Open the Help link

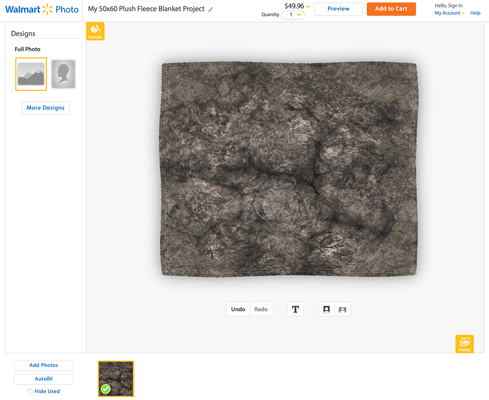point(475,13)
